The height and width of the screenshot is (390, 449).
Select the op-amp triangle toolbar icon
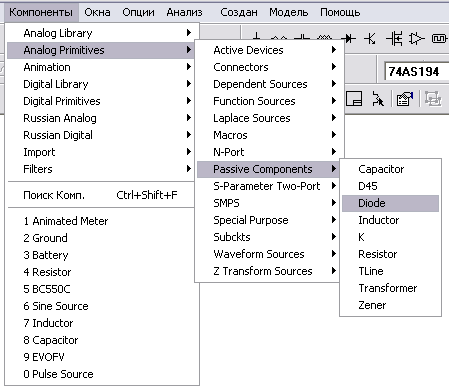click(x=417, y=39)
